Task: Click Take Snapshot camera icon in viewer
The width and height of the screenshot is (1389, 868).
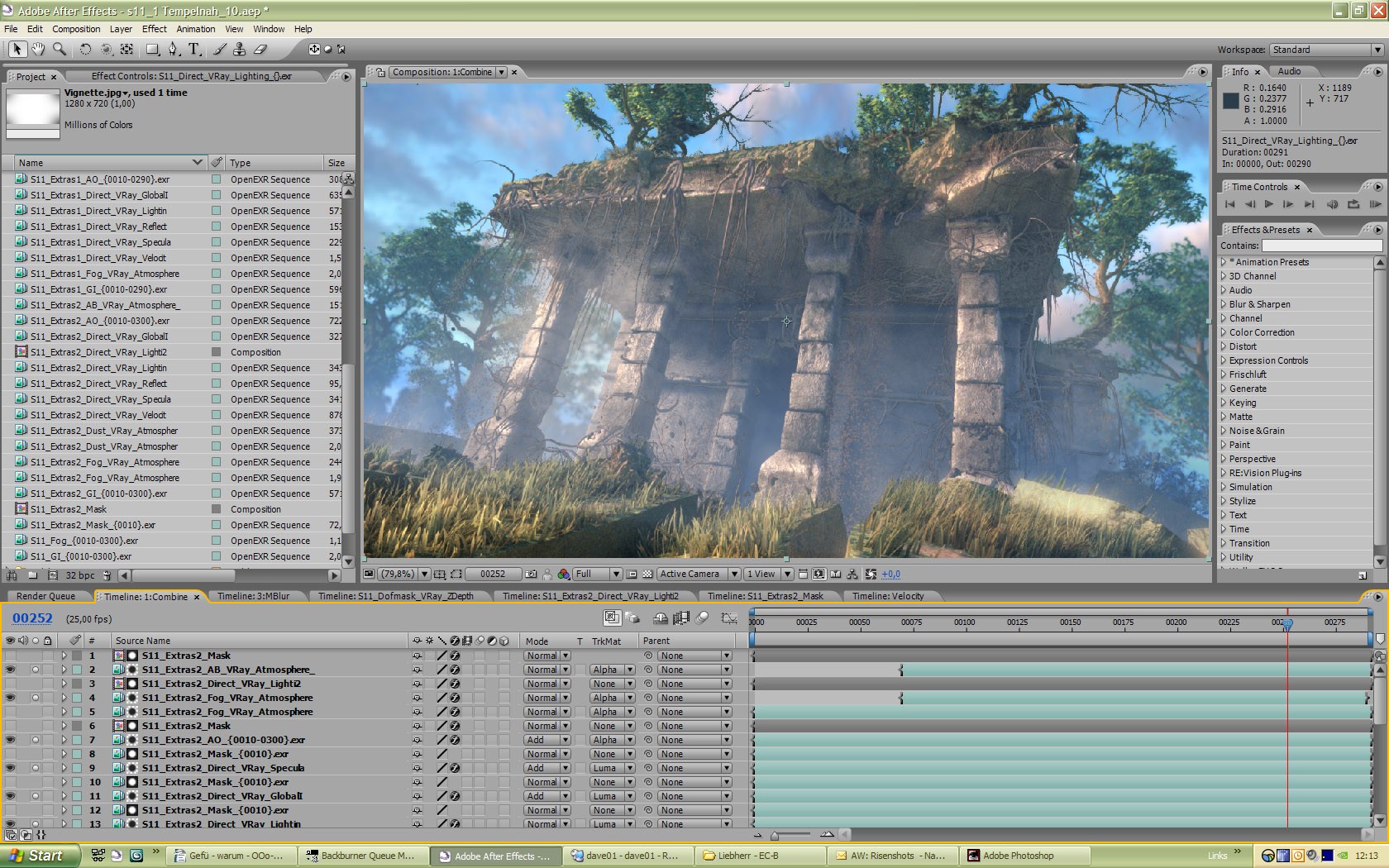Action: pos(531,574)
